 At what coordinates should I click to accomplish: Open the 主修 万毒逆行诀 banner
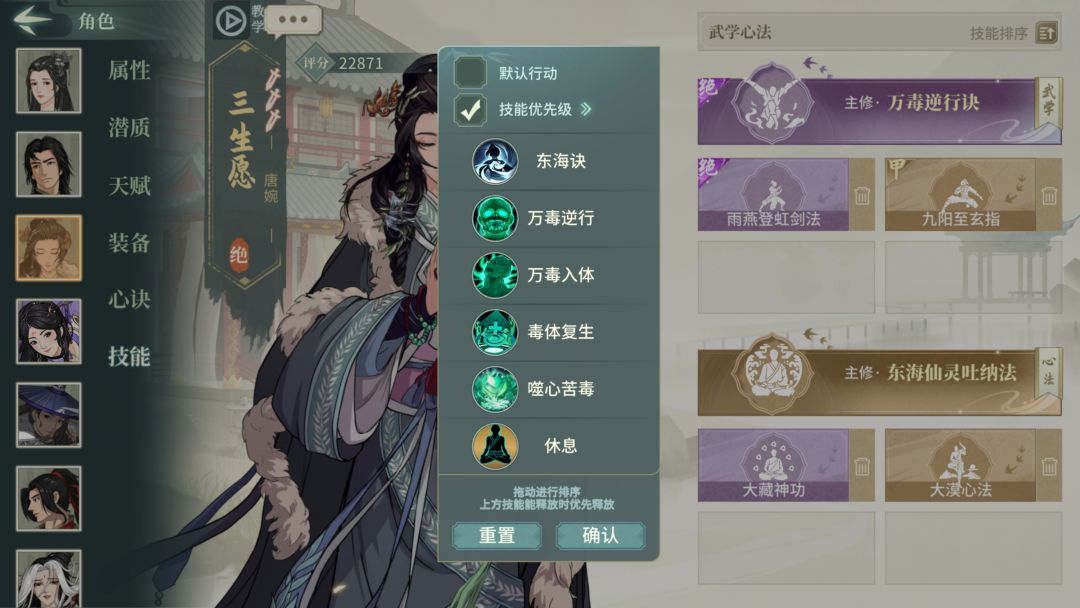(x=878, y=103)
